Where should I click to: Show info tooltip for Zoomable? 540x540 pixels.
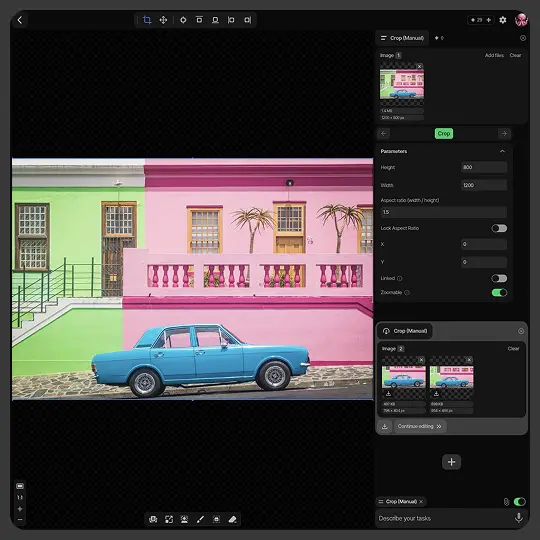click(407, 293)
